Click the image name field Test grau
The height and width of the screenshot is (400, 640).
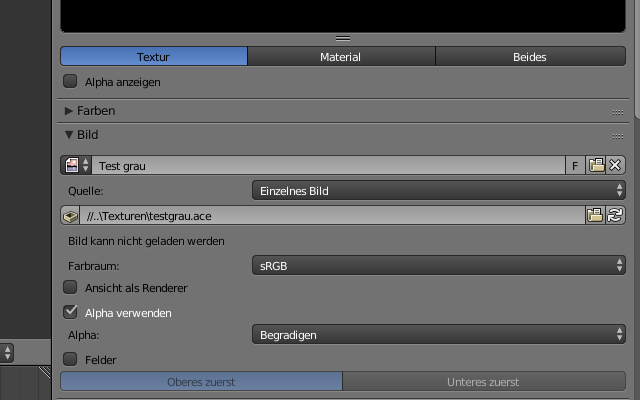click(330, 165)
